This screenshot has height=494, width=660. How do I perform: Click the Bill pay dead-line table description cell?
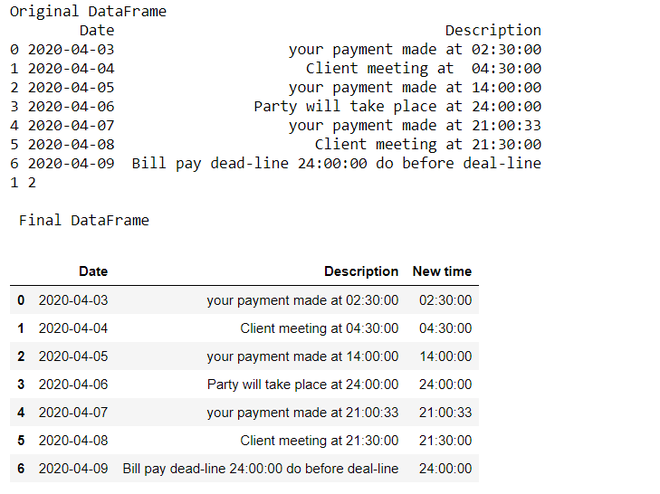(260, 468)
